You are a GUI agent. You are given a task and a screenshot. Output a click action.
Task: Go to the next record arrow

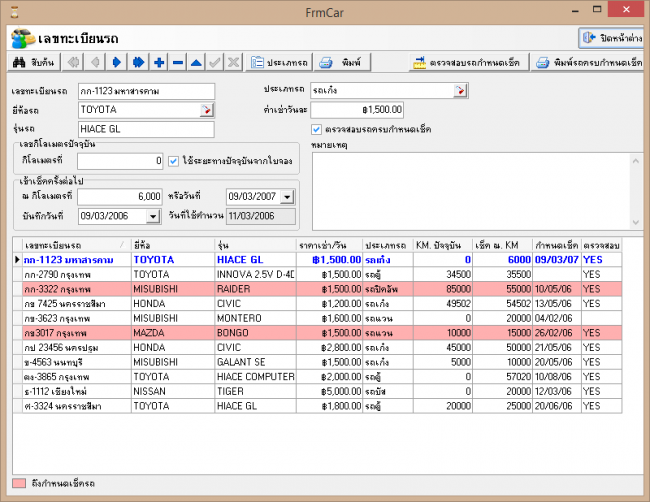point(117,62)
